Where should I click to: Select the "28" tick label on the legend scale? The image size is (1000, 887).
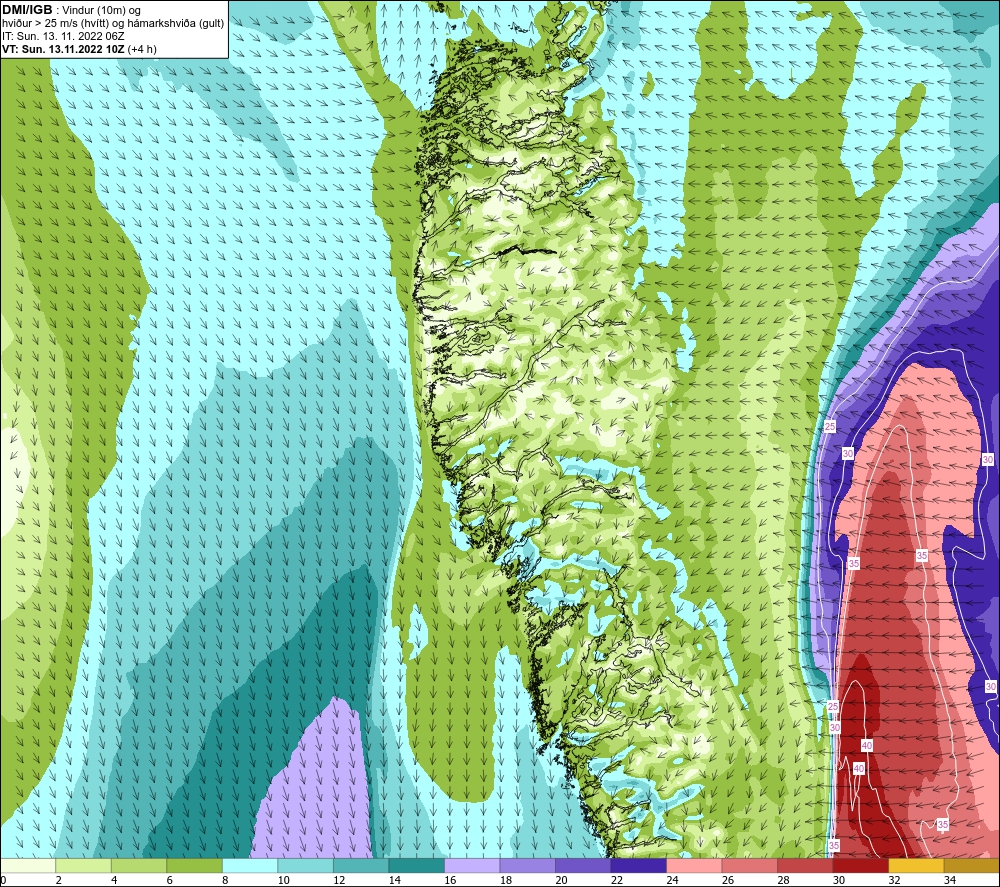pos(783,880)
